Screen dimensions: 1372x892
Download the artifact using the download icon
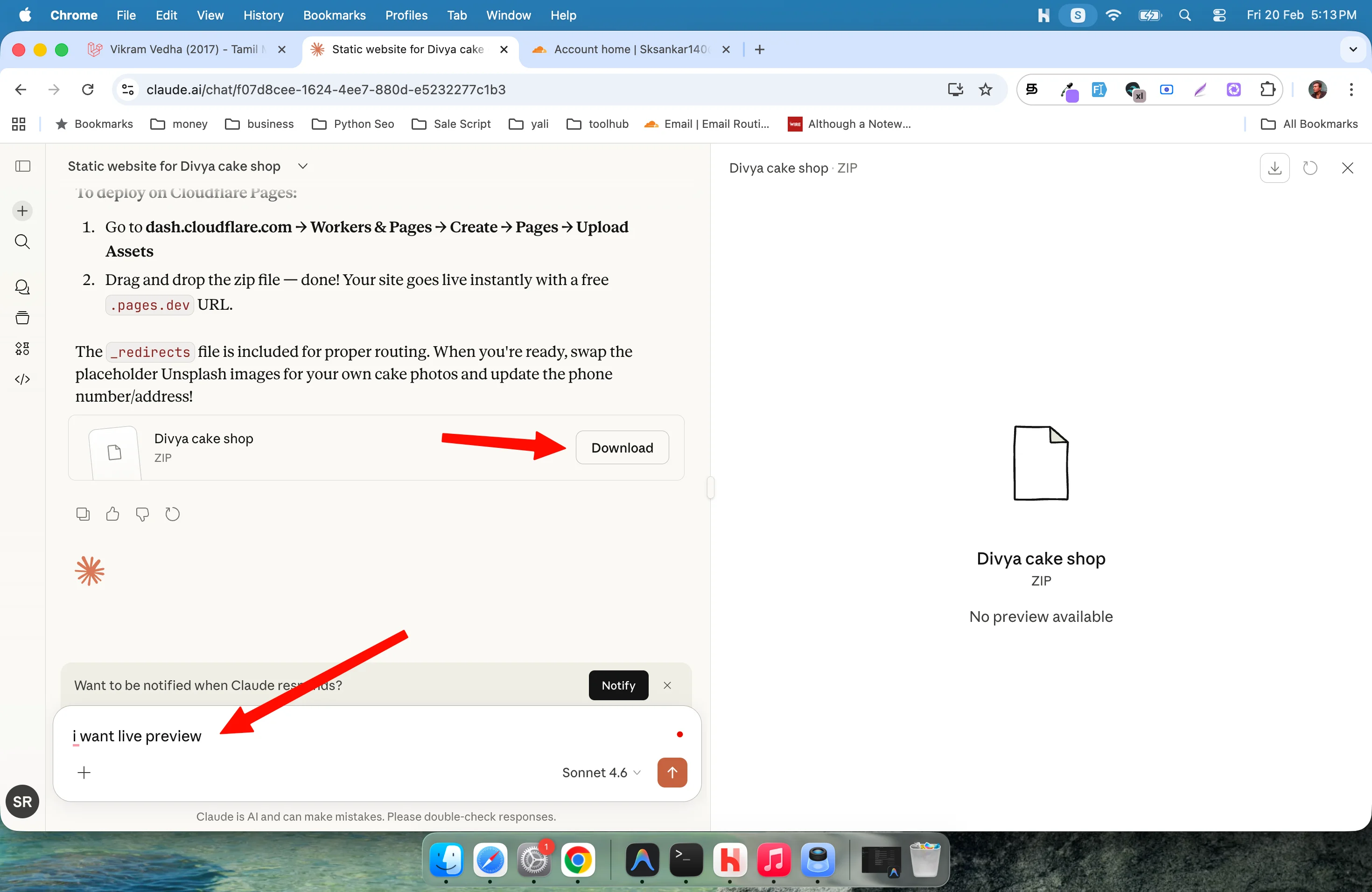point(1274,167)
